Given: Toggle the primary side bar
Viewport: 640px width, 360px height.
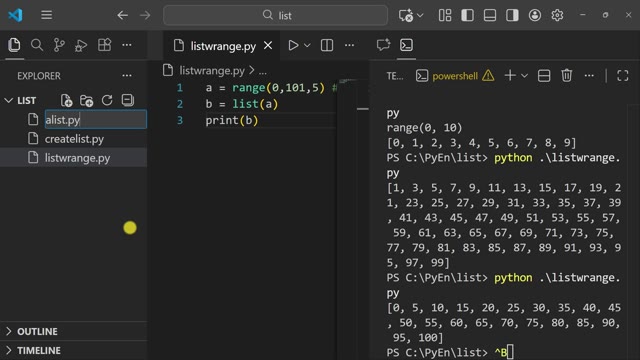Looking at the screenshot, I should pyautogui.click(x=467, y=16).
